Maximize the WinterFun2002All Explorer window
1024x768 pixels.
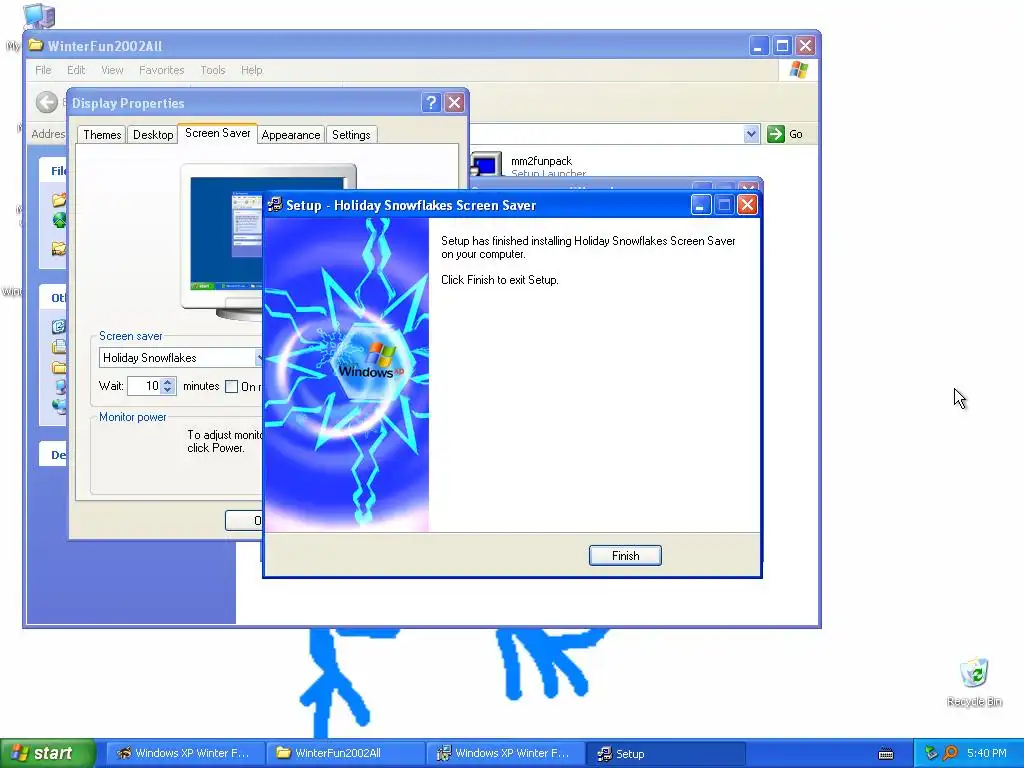pyautogui.click(x=782, y=46)
